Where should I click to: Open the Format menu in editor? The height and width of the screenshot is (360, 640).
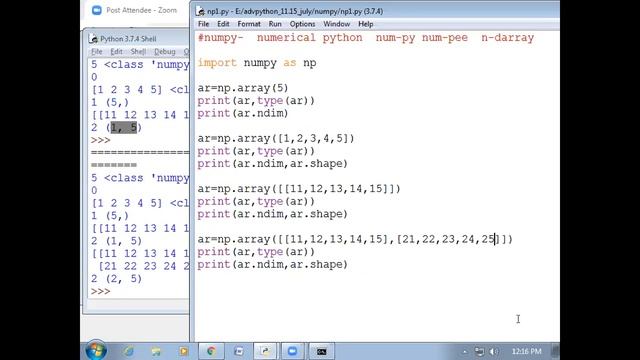coord(249,24)
